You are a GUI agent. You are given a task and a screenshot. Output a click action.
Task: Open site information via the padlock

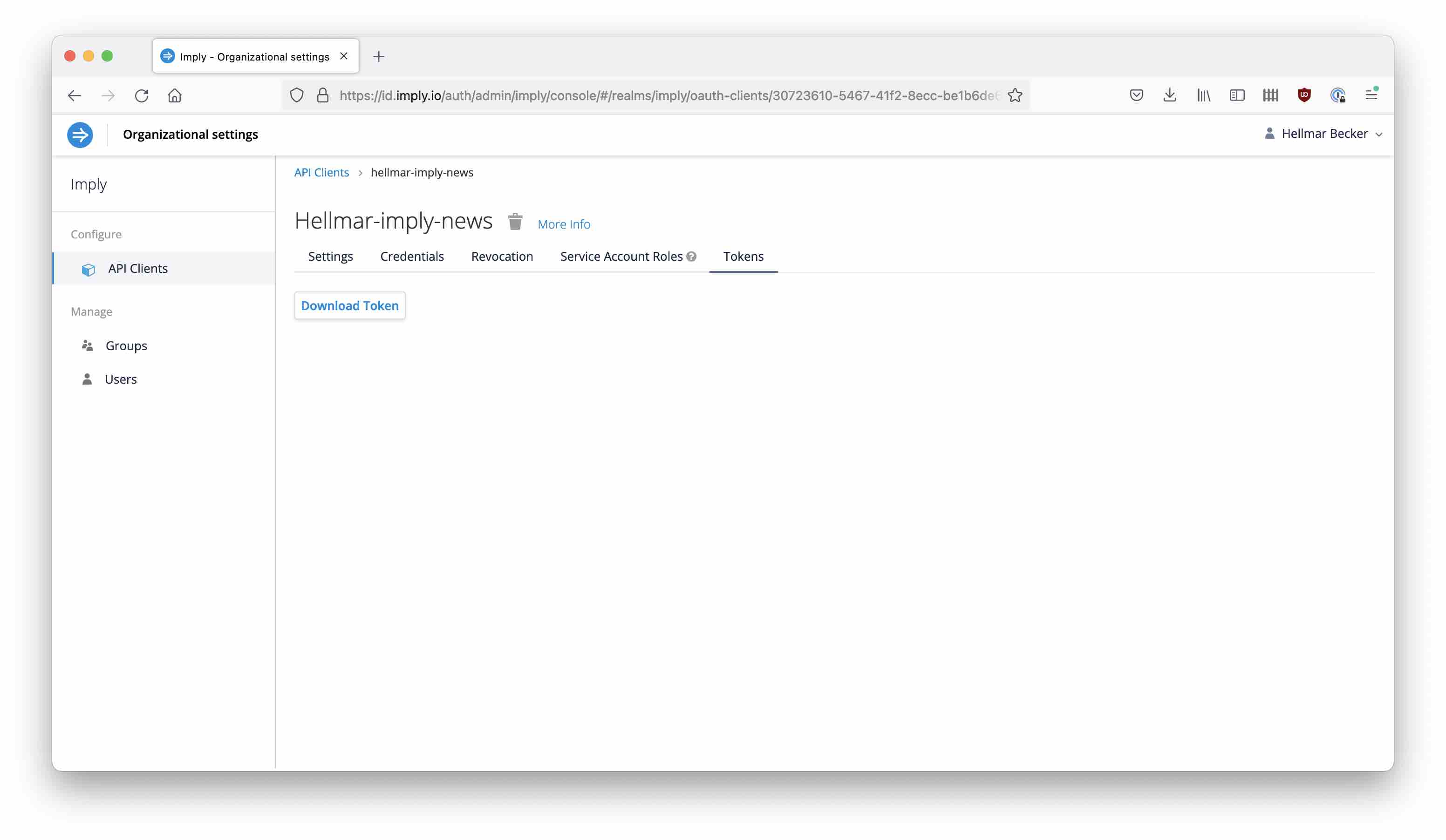tap(322, 95)
